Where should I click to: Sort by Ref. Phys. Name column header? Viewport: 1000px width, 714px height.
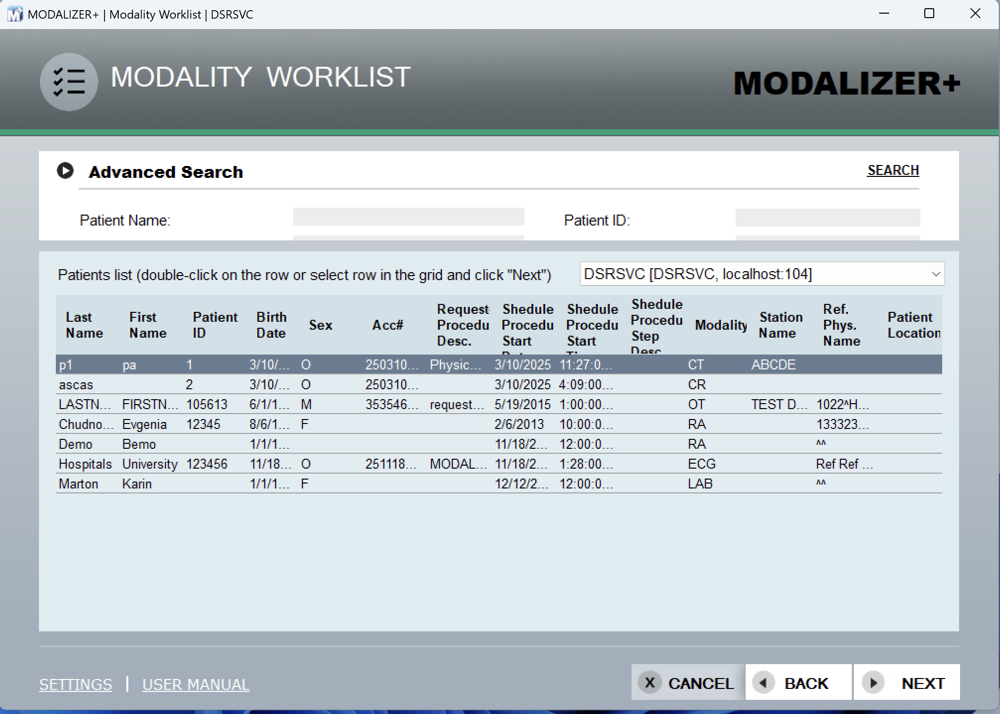[841, 325]
